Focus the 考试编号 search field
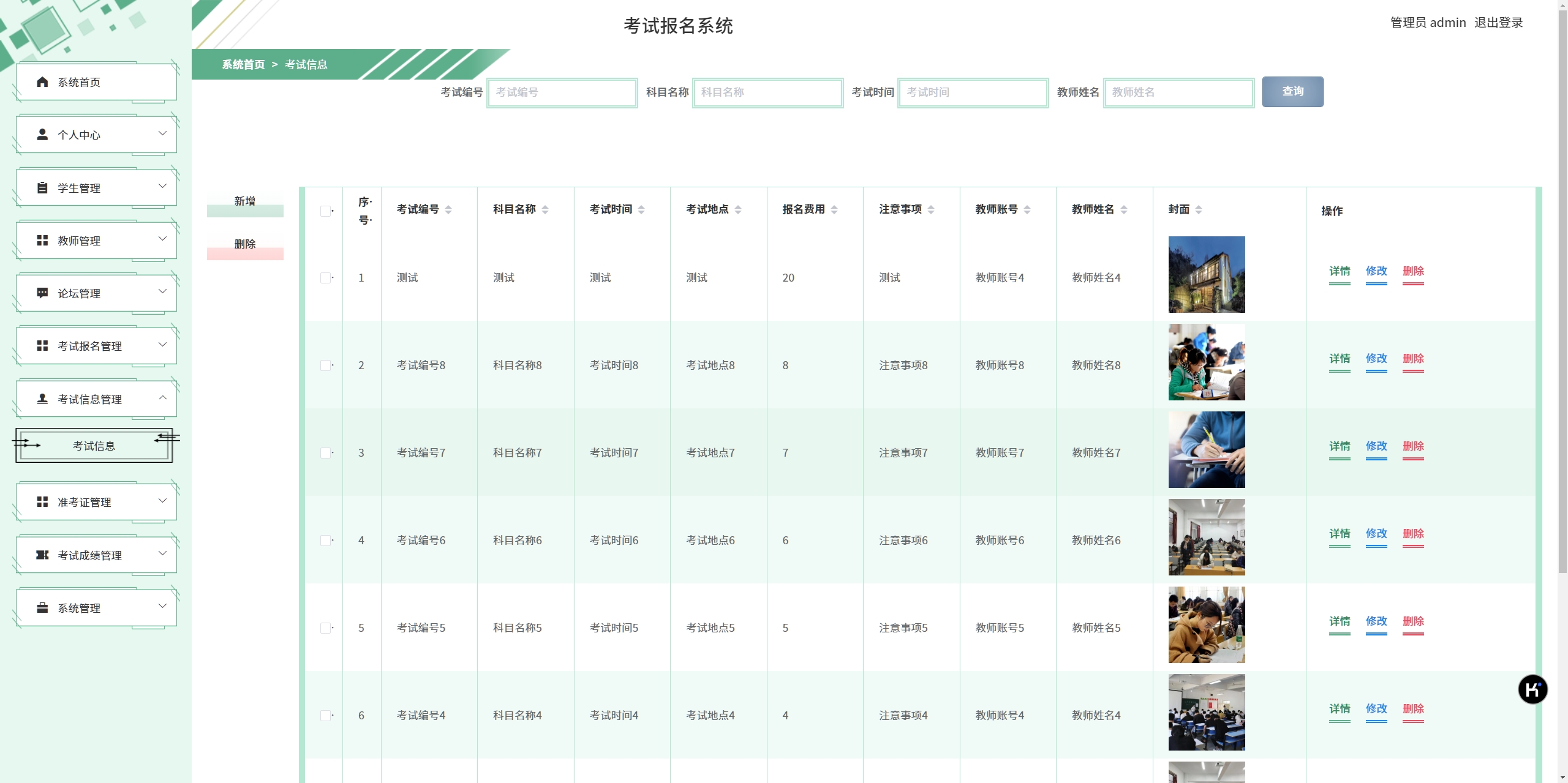The image size is (1568, 783). pos(562,92)
